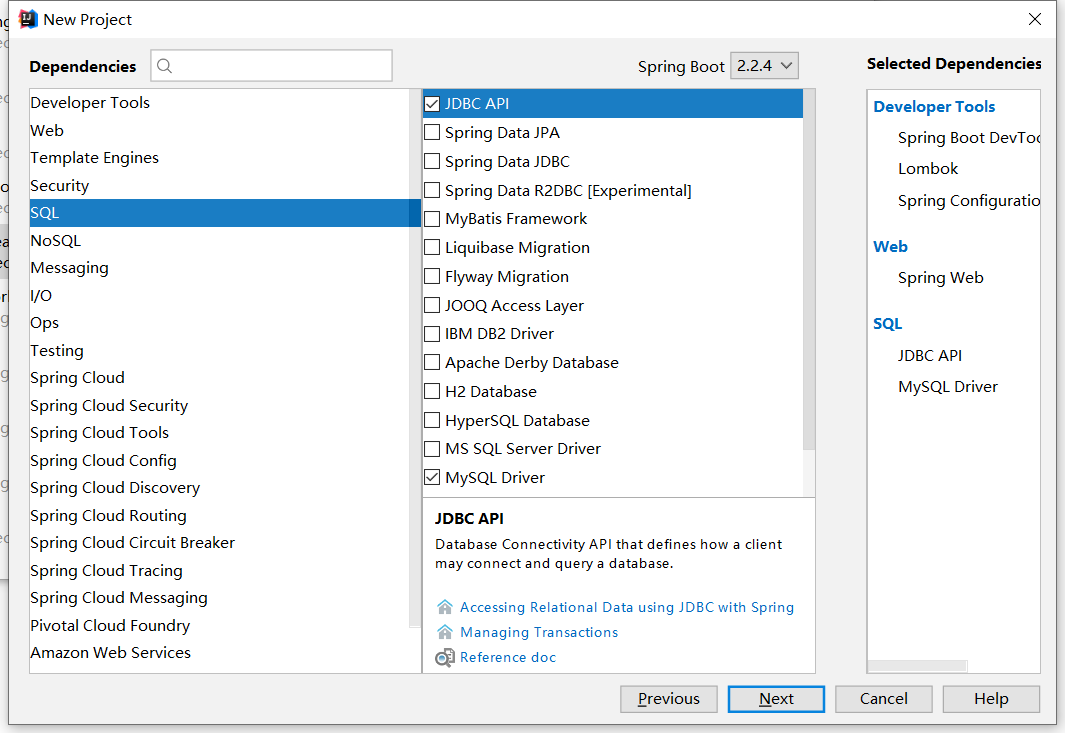Open Help for this dialog

(991, 699)
